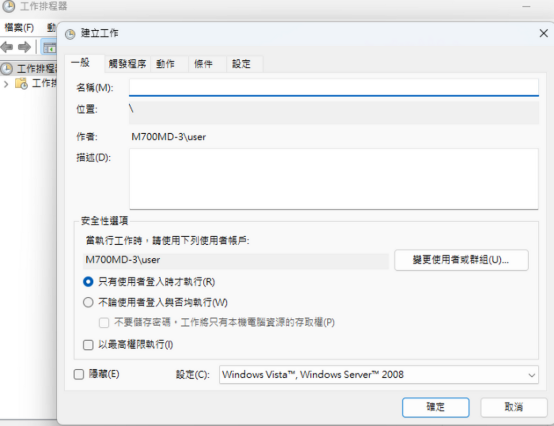The image size is (554, 426).
Task: Open the 設定 Windows Vista dropdown
Action: click(378, 374)
